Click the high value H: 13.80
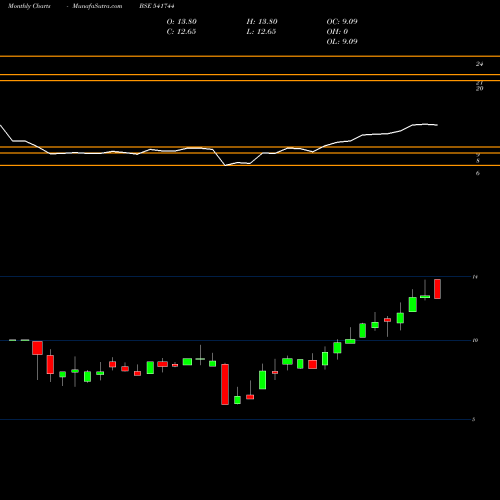This screenshot has width=500, height=500. click(x=262, y=22)
